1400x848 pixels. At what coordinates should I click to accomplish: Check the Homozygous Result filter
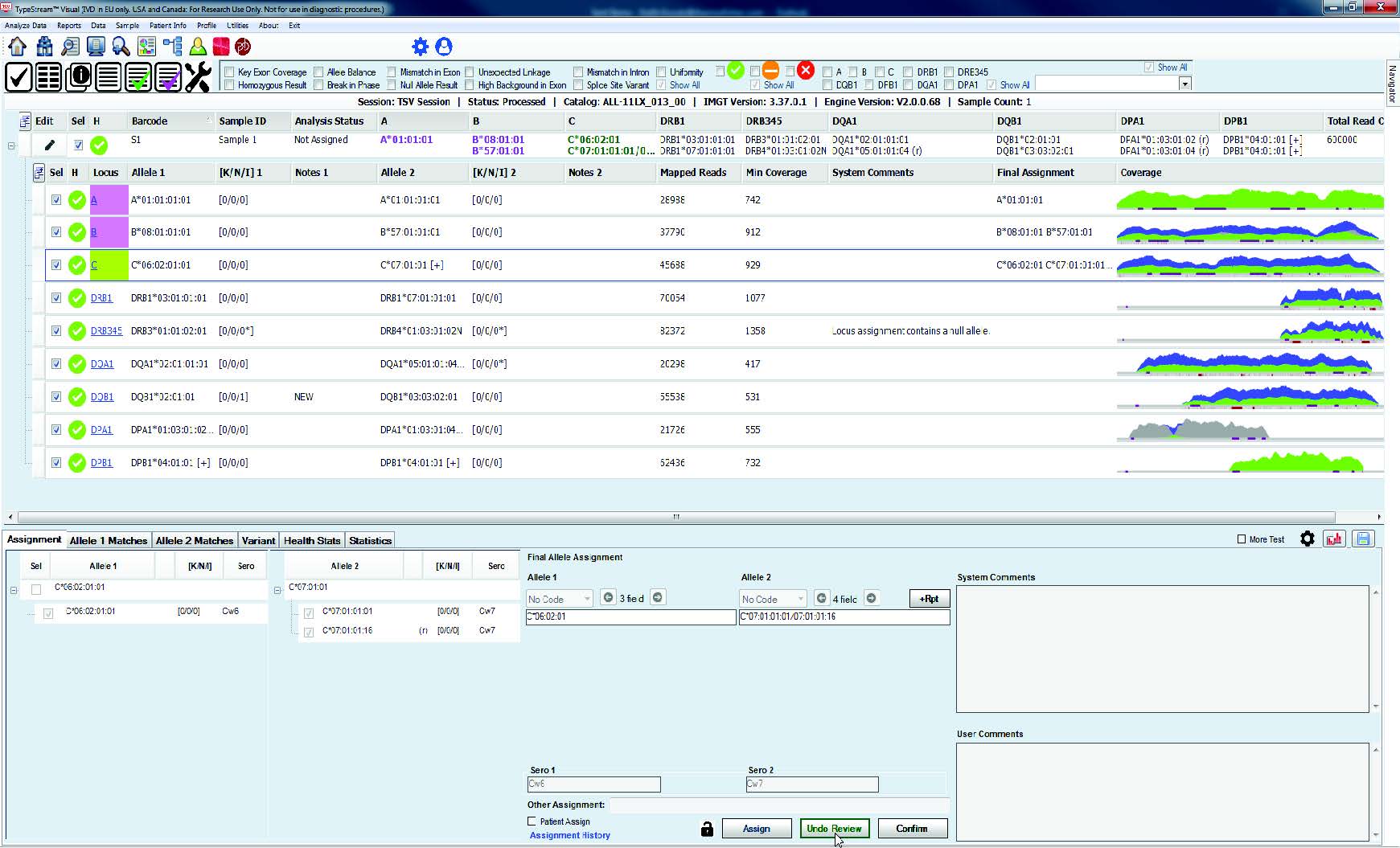229,85
